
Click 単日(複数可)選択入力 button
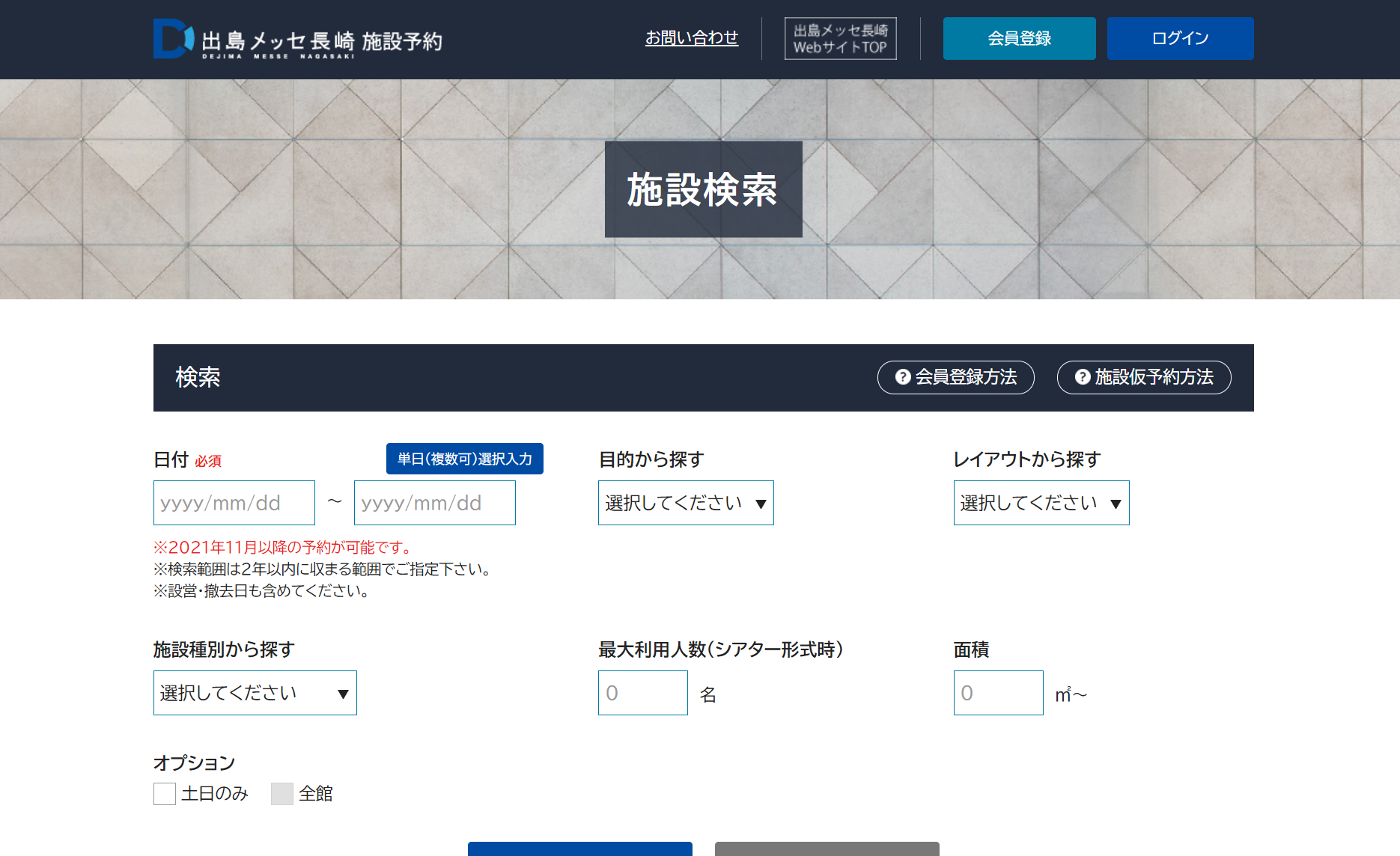464,459
